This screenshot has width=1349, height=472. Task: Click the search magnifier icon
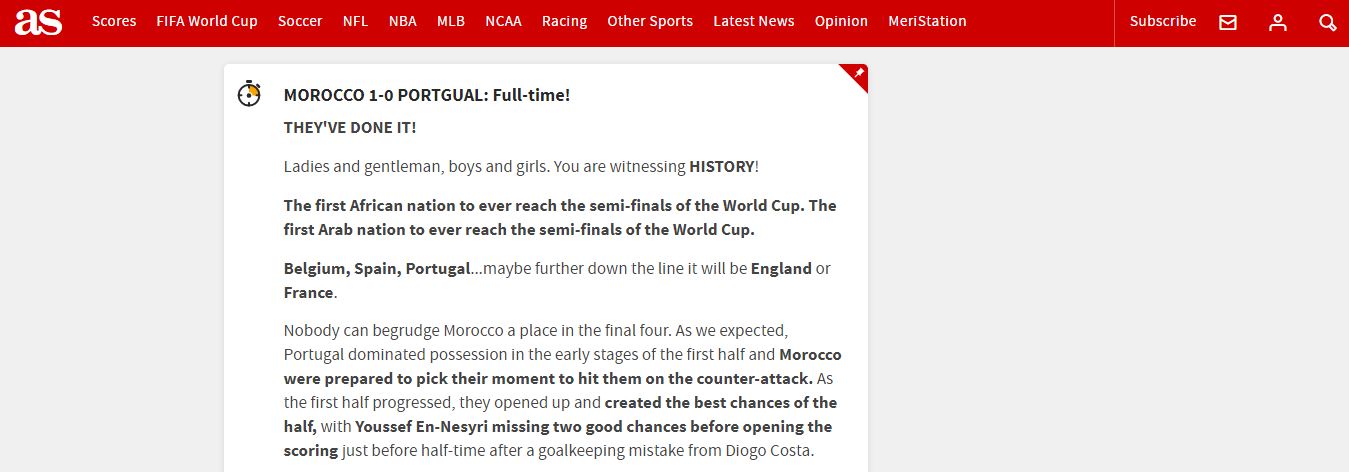(1327, 22)
